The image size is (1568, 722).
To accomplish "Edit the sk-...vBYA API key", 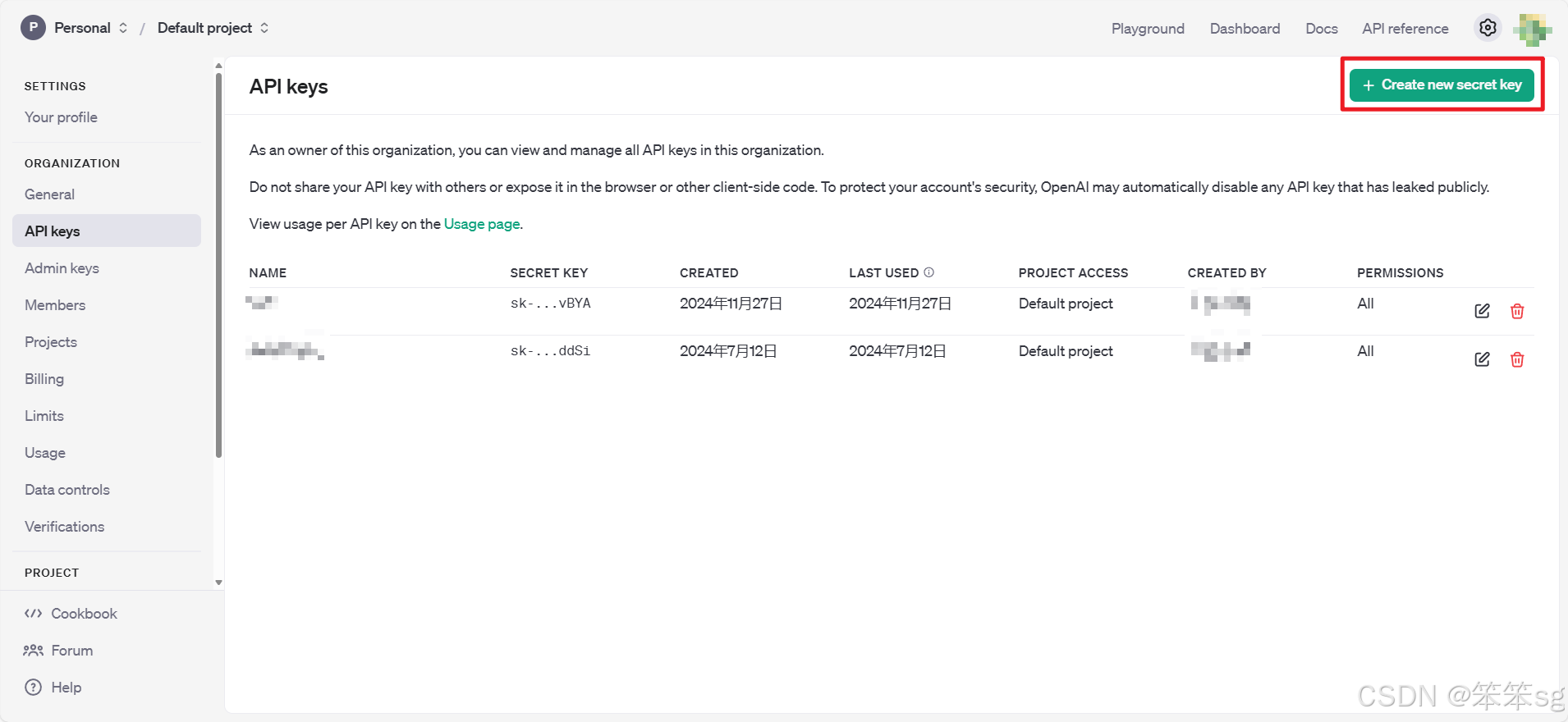I will click(x=1482, y=311).
